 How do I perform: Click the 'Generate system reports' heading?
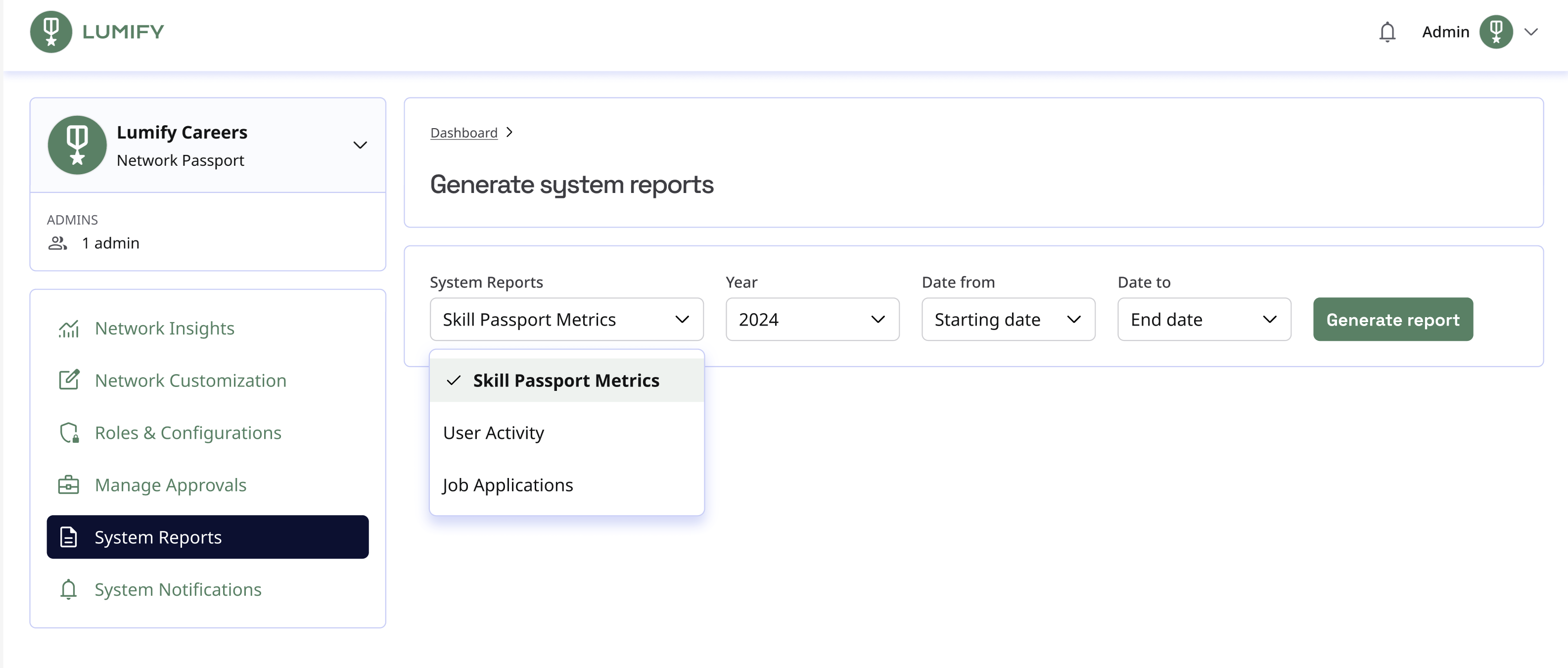(x=572, y=185)
